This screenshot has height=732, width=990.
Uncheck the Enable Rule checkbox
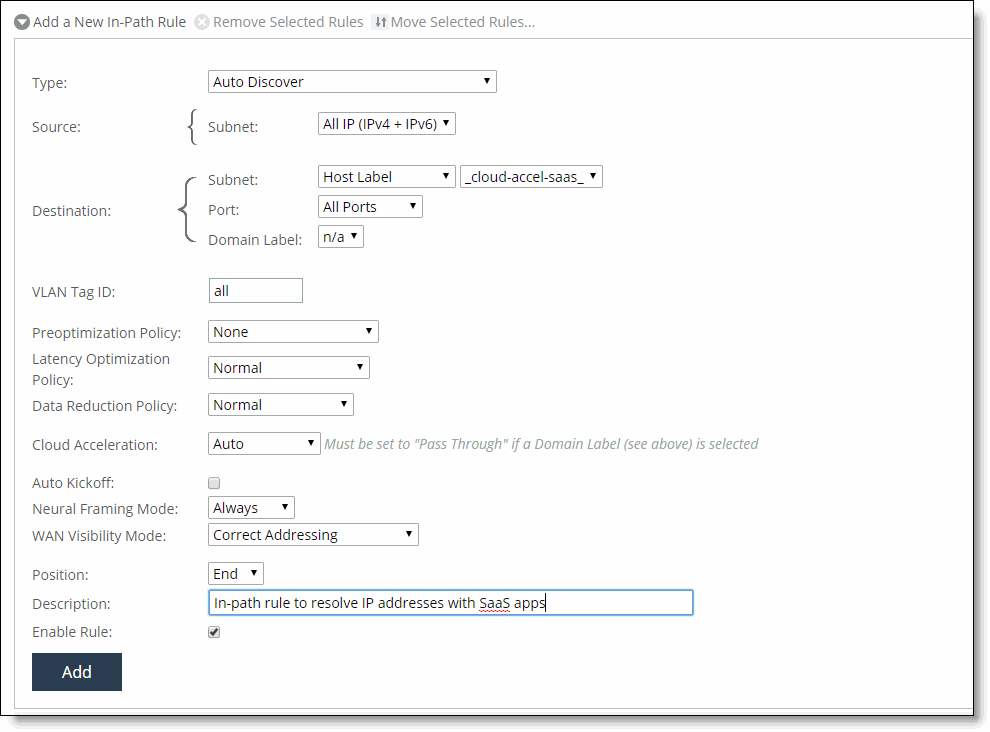[214, 632]
